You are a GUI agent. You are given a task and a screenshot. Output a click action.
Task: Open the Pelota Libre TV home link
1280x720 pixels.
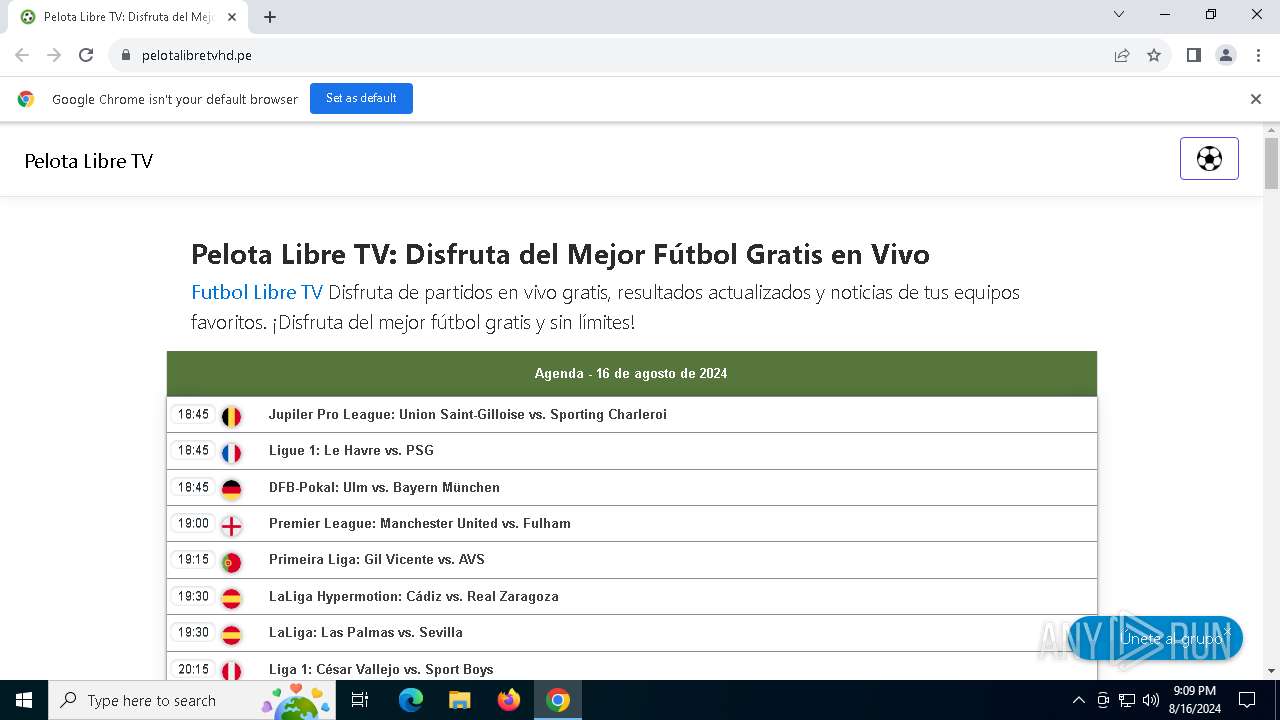pos(89,161)
